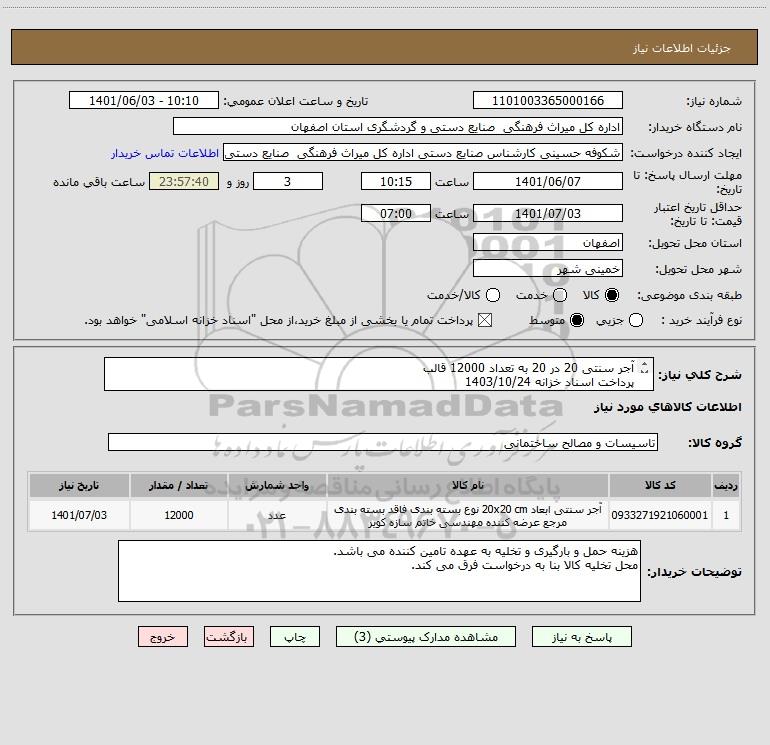Click the شهر محل تحویل field خمینی شهر
The width and height of the screenshot is (770, 745).
point(548,269)
